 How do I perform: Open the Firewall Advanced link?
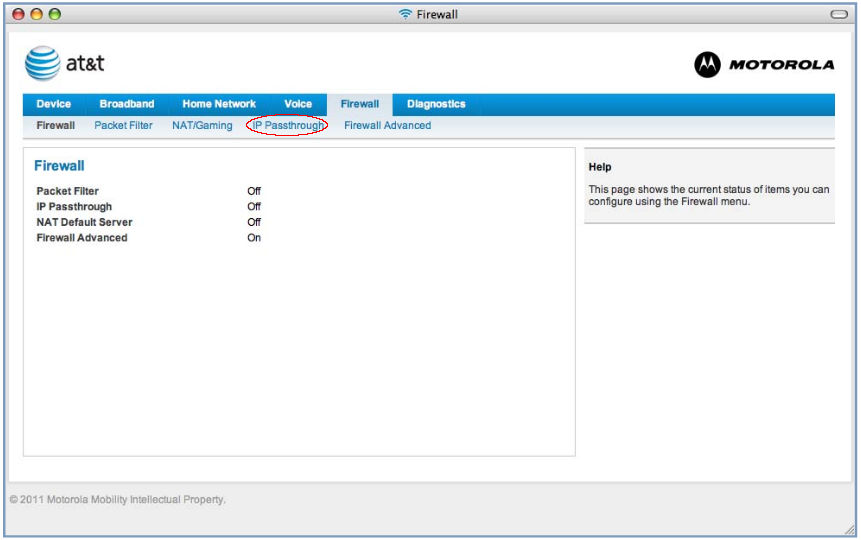(x=388, y=126)
